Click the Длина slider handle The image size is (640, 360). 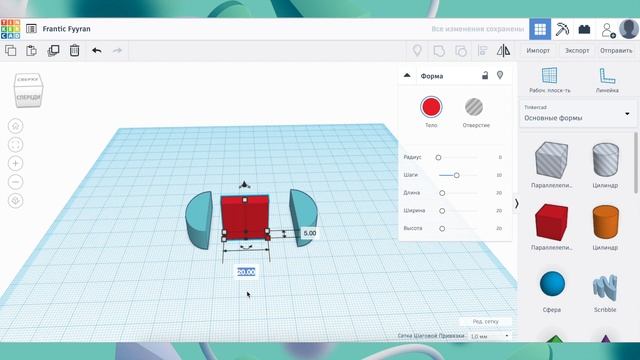coord(442,193)
